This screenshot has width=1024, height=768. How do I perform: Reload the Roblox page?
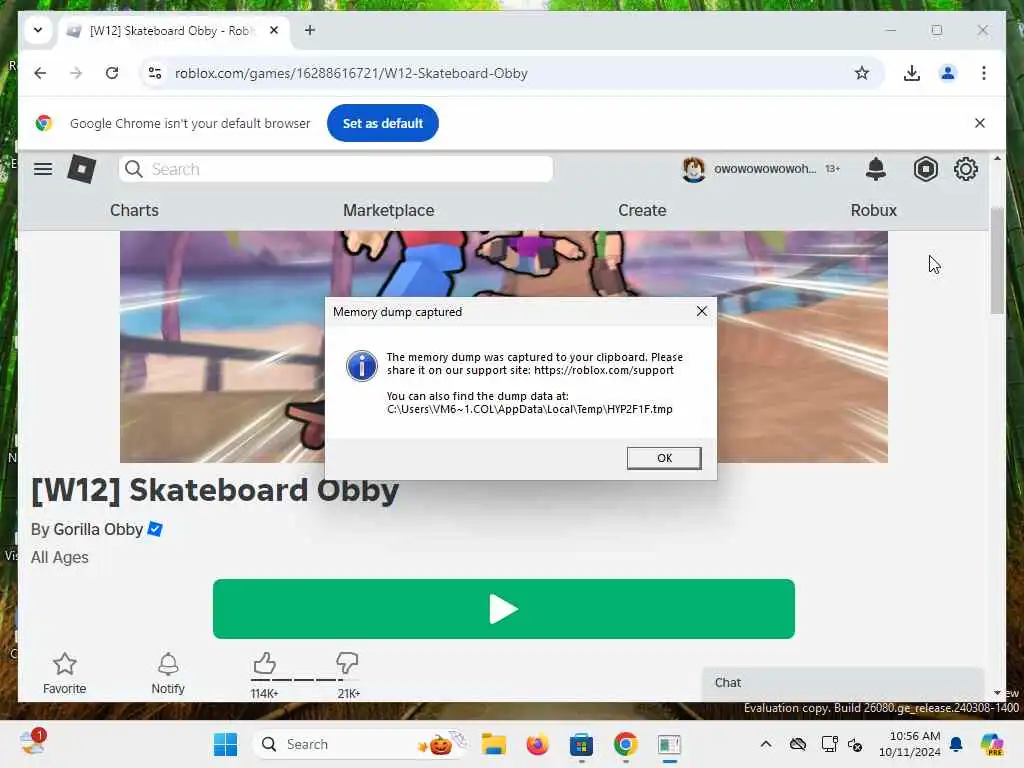click(112, 73)
